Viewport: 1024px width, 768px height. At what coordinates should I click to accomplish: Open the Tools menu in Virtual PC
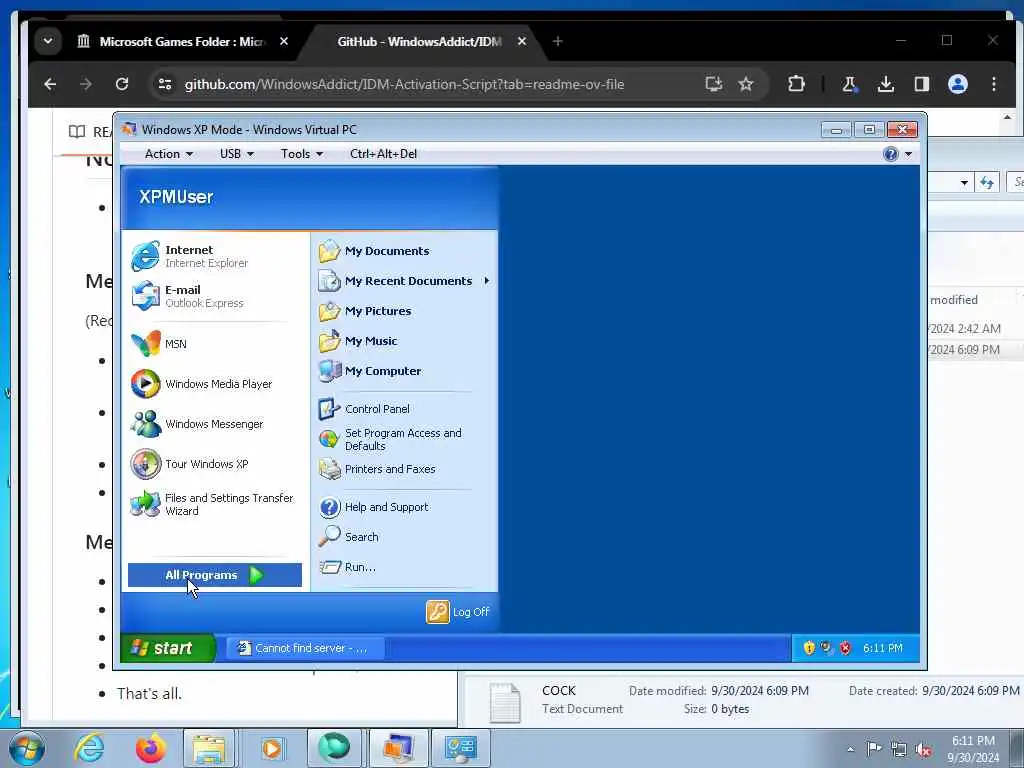(302, 154)
